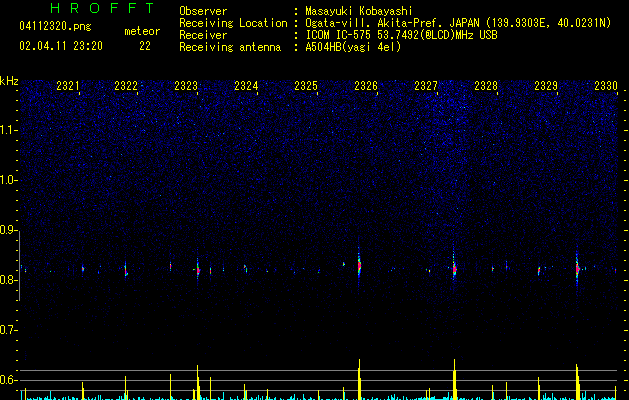Click the "meteor" count label
629x400 pixels.
tap(142, 31)
